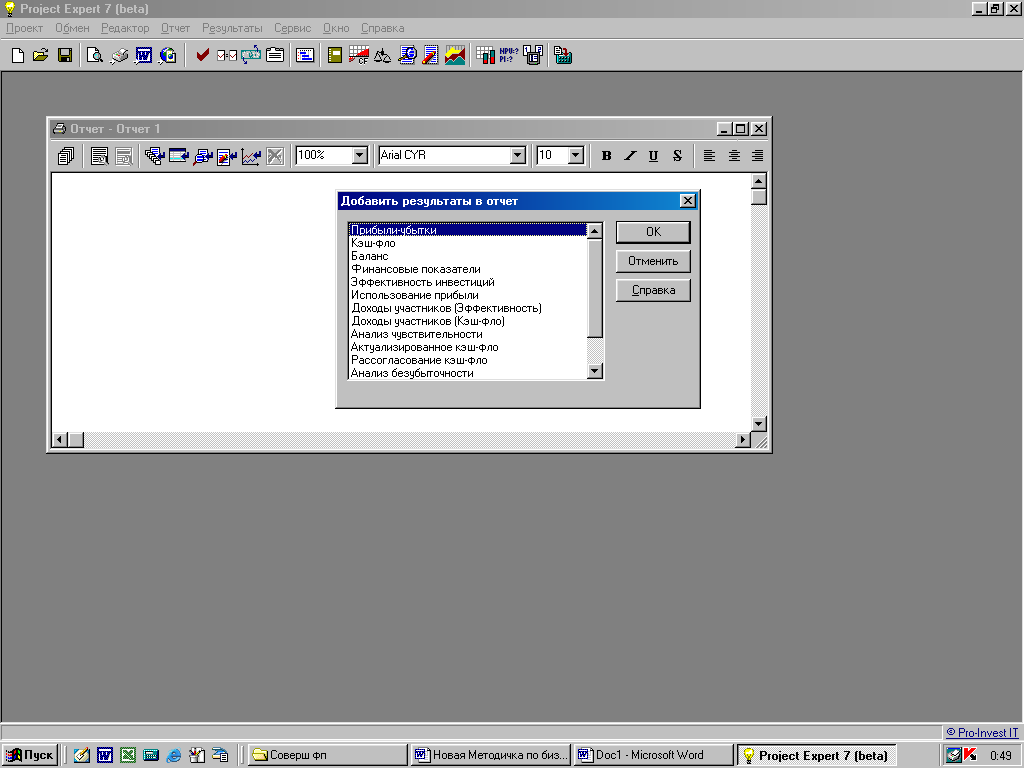The height and width of the screenshot is (768, 1024).
Task: Click the Save floppy disk icon
Action: tap(65, 56)
